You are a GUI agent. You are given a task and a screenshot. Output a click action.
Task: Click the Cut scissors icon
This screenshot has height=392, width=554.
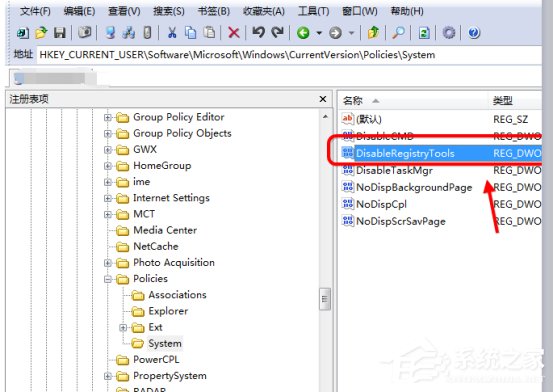(x=172, y=33)
